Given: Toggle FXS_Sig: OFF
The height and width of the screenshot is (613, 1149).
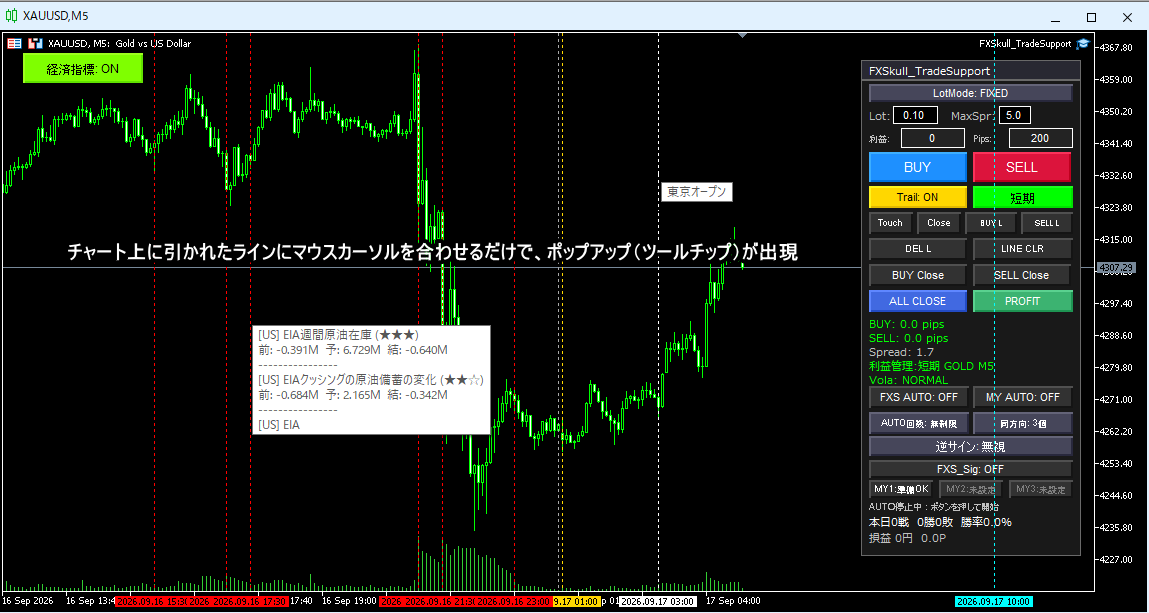Looking at the screenshot, I should click(x=970, y=469).
